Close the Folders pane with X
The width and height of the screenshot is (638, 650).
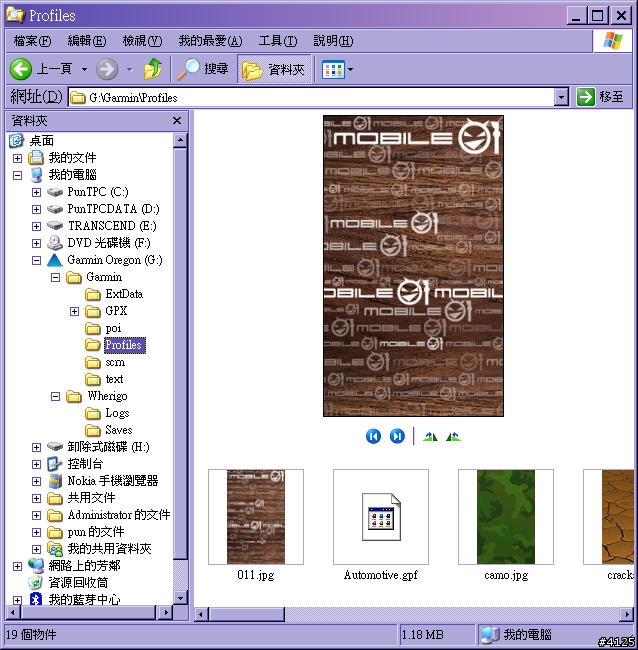[177, 121]
